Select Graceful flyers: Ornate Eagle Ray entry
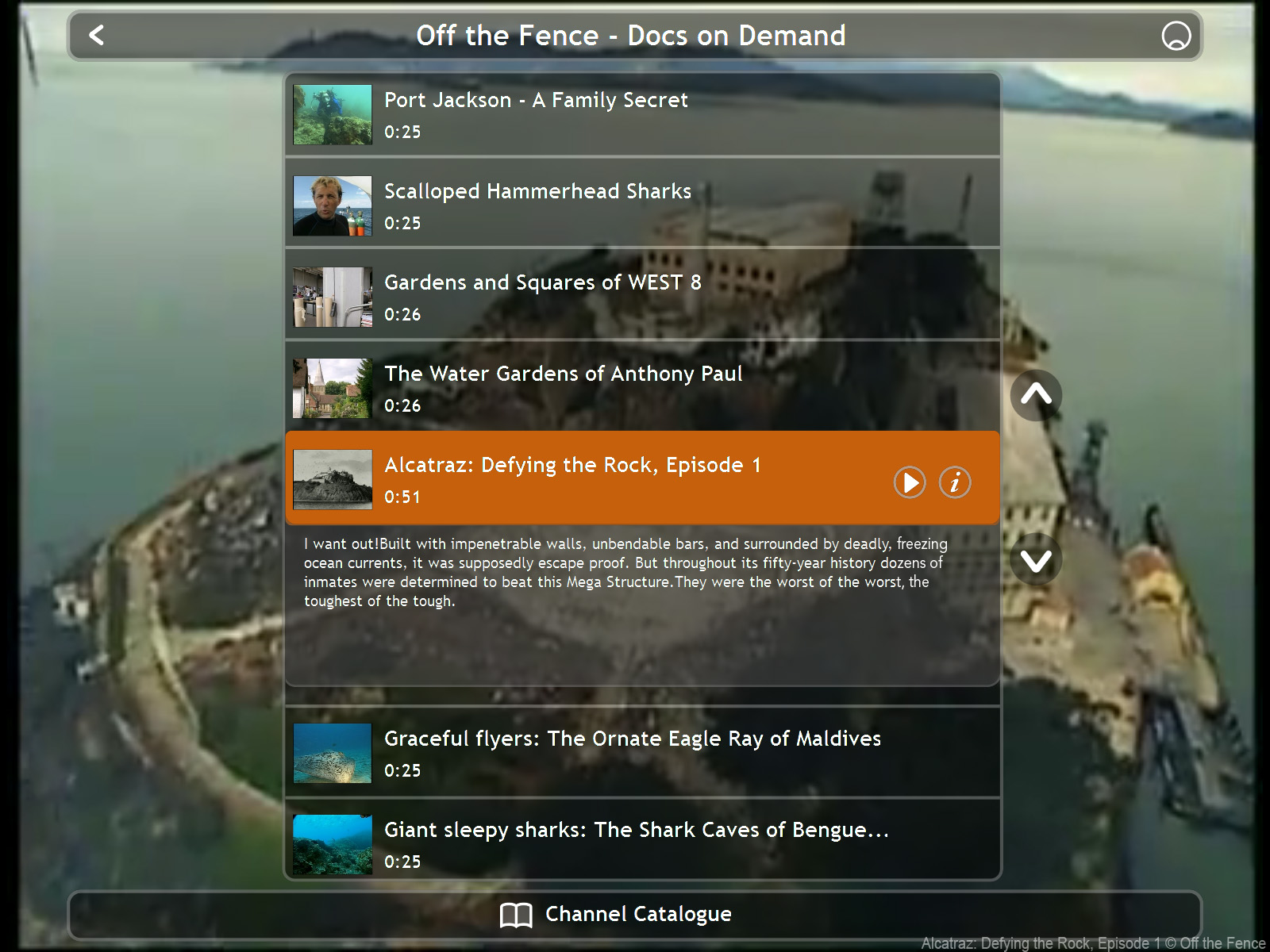The width and height of the screenshot is (1270, 952). point(643,753)
